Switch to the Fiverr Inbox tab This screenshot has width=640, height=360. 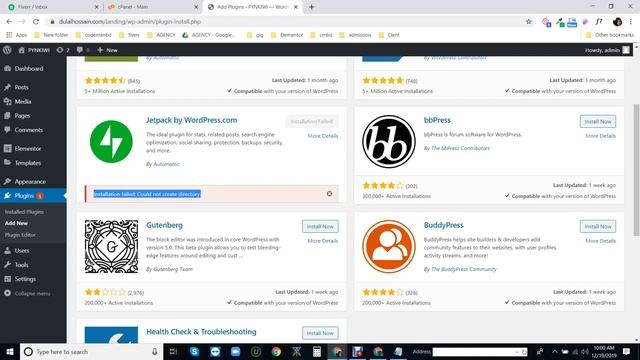tap(53, 7)
